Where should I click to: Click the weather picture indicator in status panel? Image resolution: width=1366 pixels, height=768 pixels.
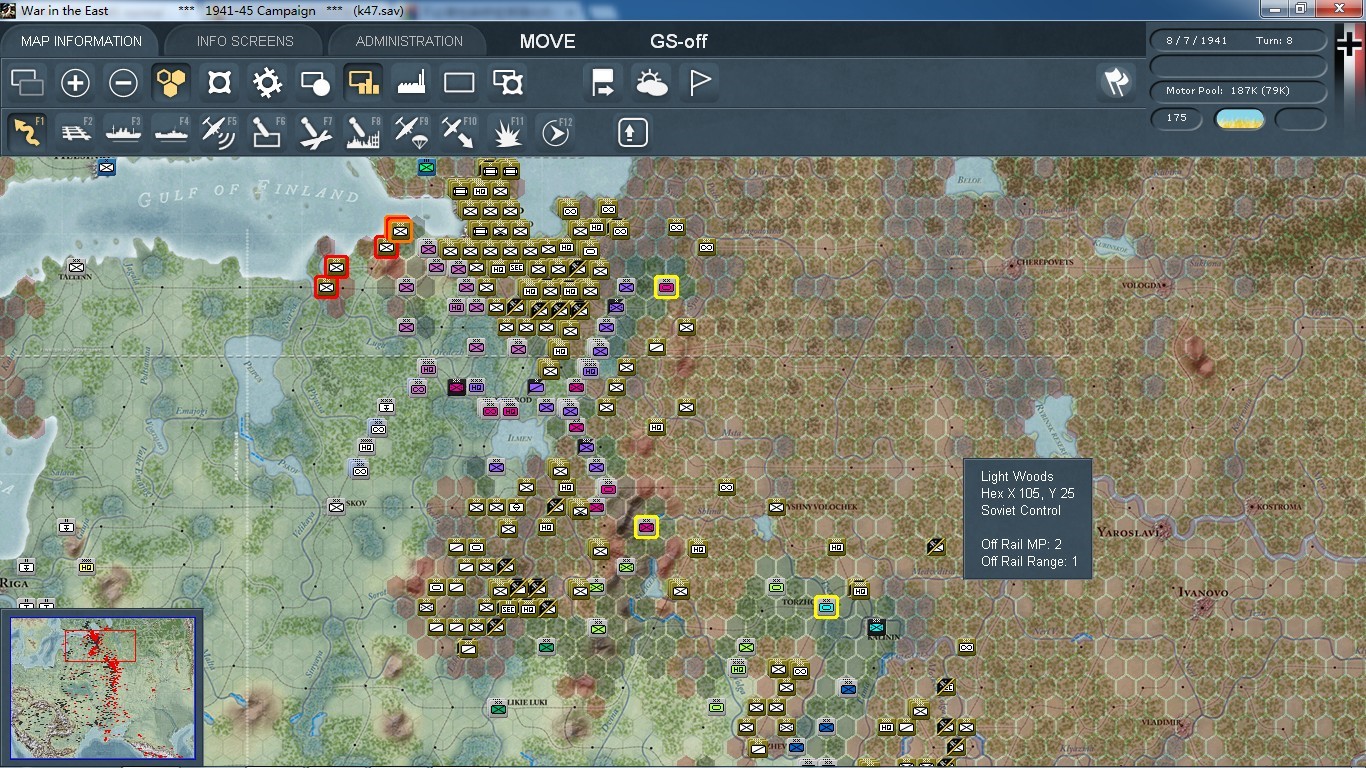[x=1239, y=119]
